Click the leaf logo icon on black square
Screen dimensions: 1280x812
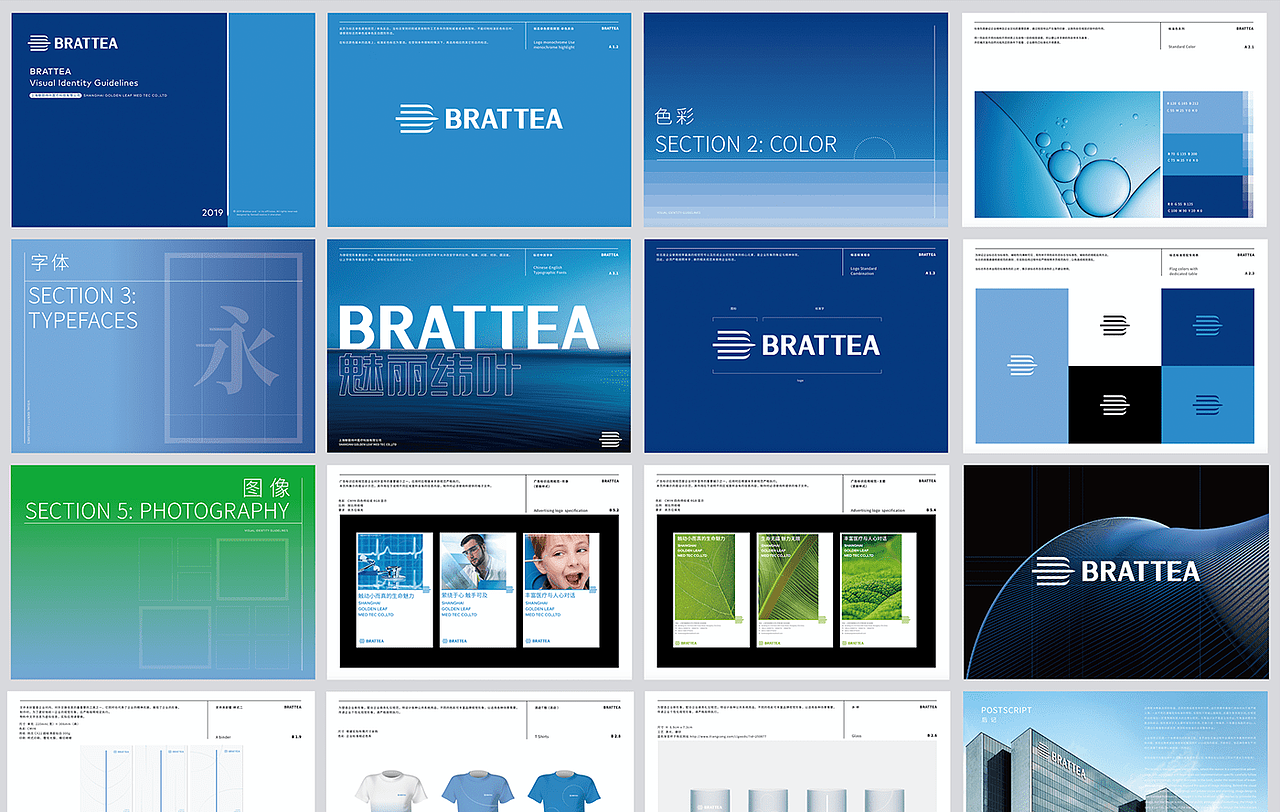[x=1114, y=405]
